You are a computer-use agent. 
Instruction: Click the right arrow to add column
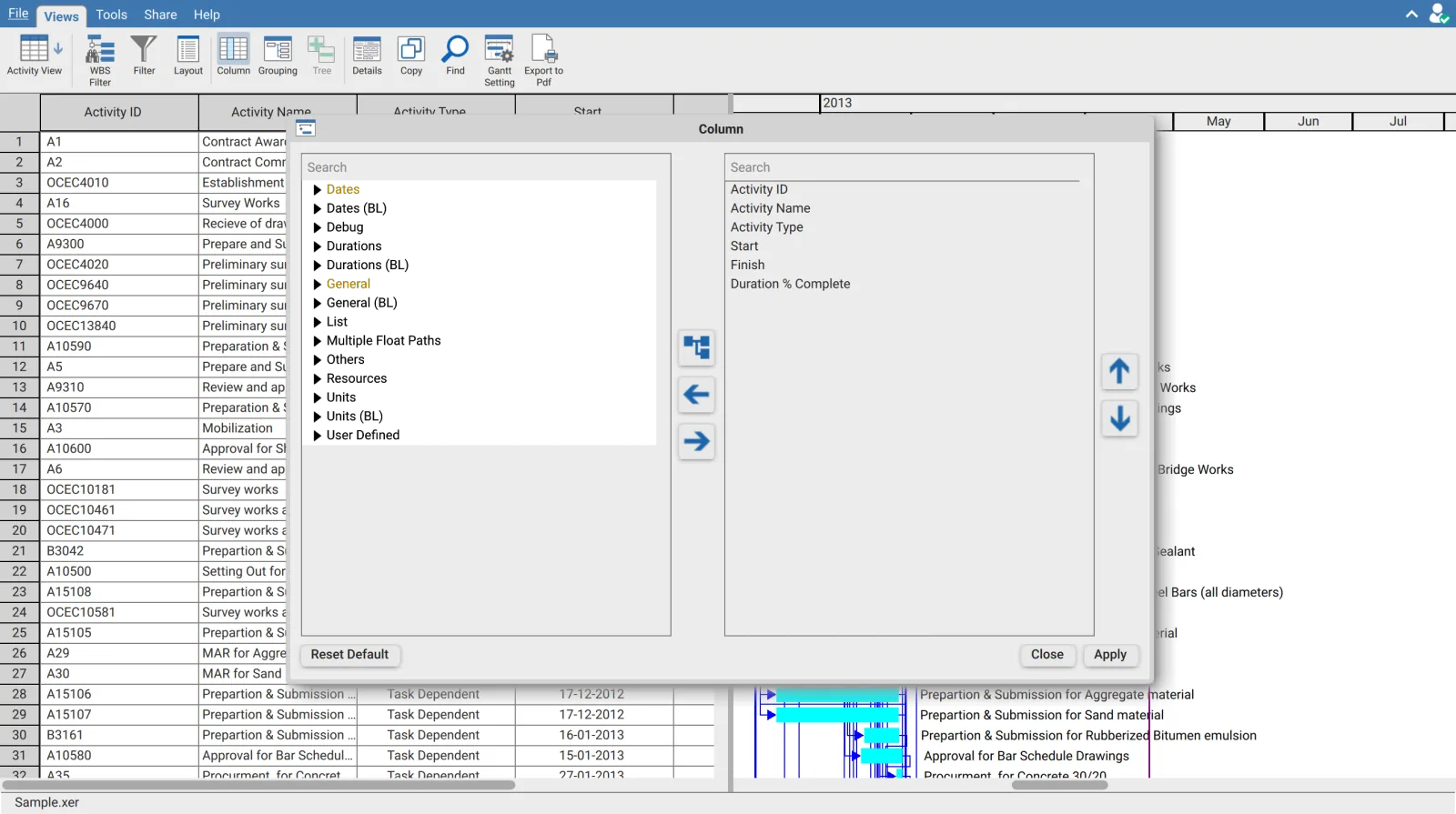pos(696,442)
